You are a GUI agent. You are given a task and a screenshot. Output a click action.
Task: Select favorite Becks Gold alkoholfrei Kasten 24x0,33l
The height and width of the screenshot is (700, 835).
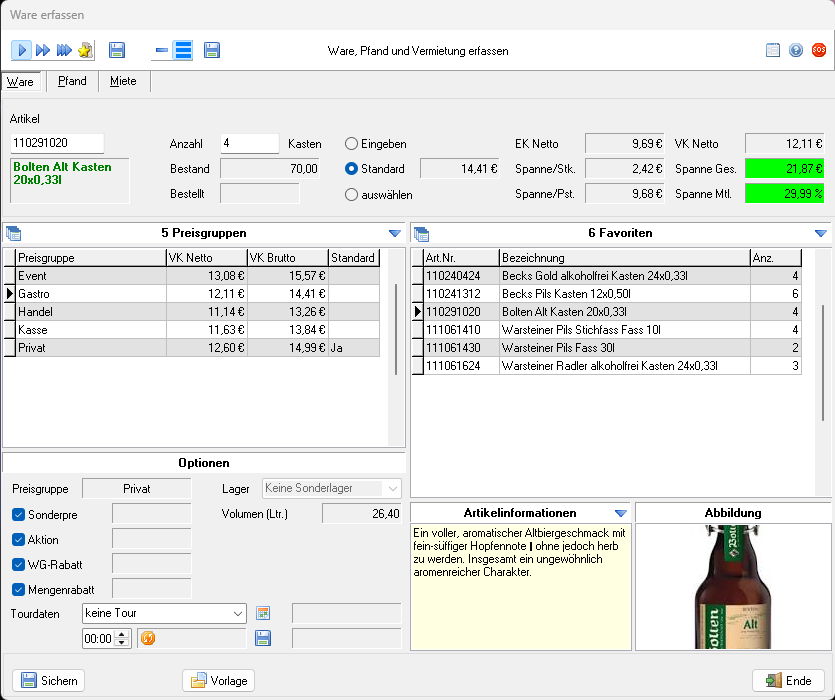pos(607,276)
